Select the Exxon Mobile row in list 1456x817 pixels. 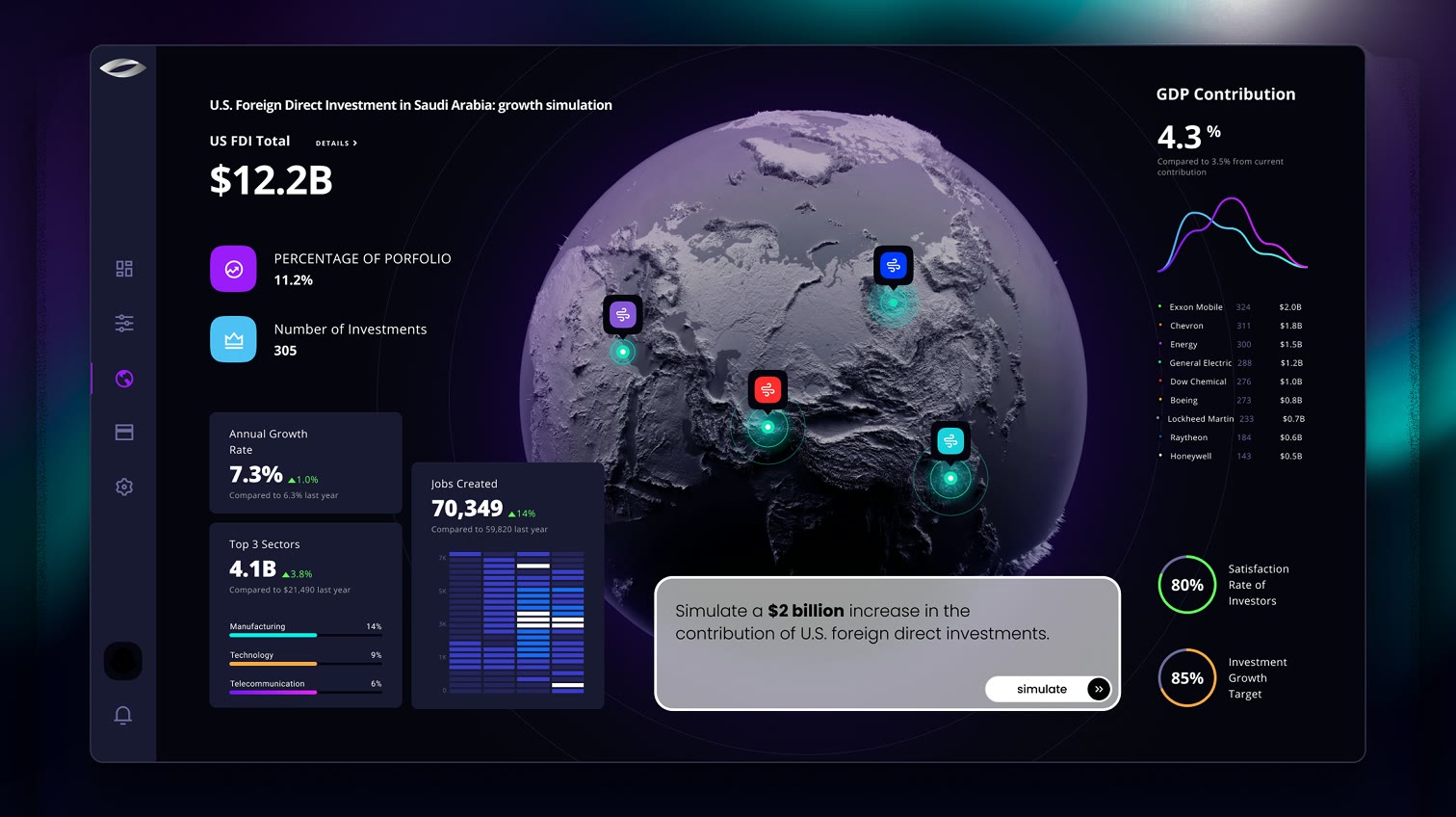click(x=1231, y=307)
